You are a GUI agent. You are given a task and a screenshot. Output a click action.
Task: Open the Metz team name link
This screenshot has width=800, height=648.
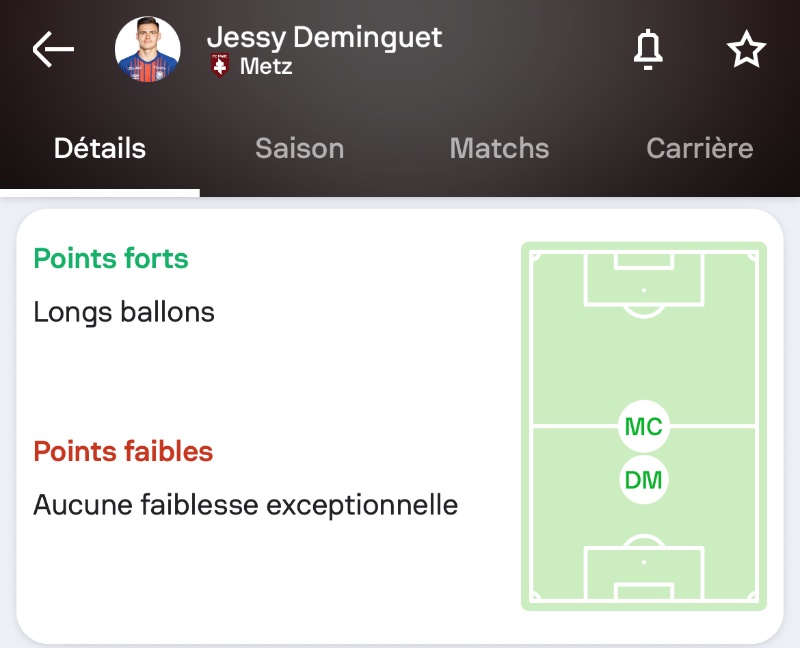pos(266,67)
